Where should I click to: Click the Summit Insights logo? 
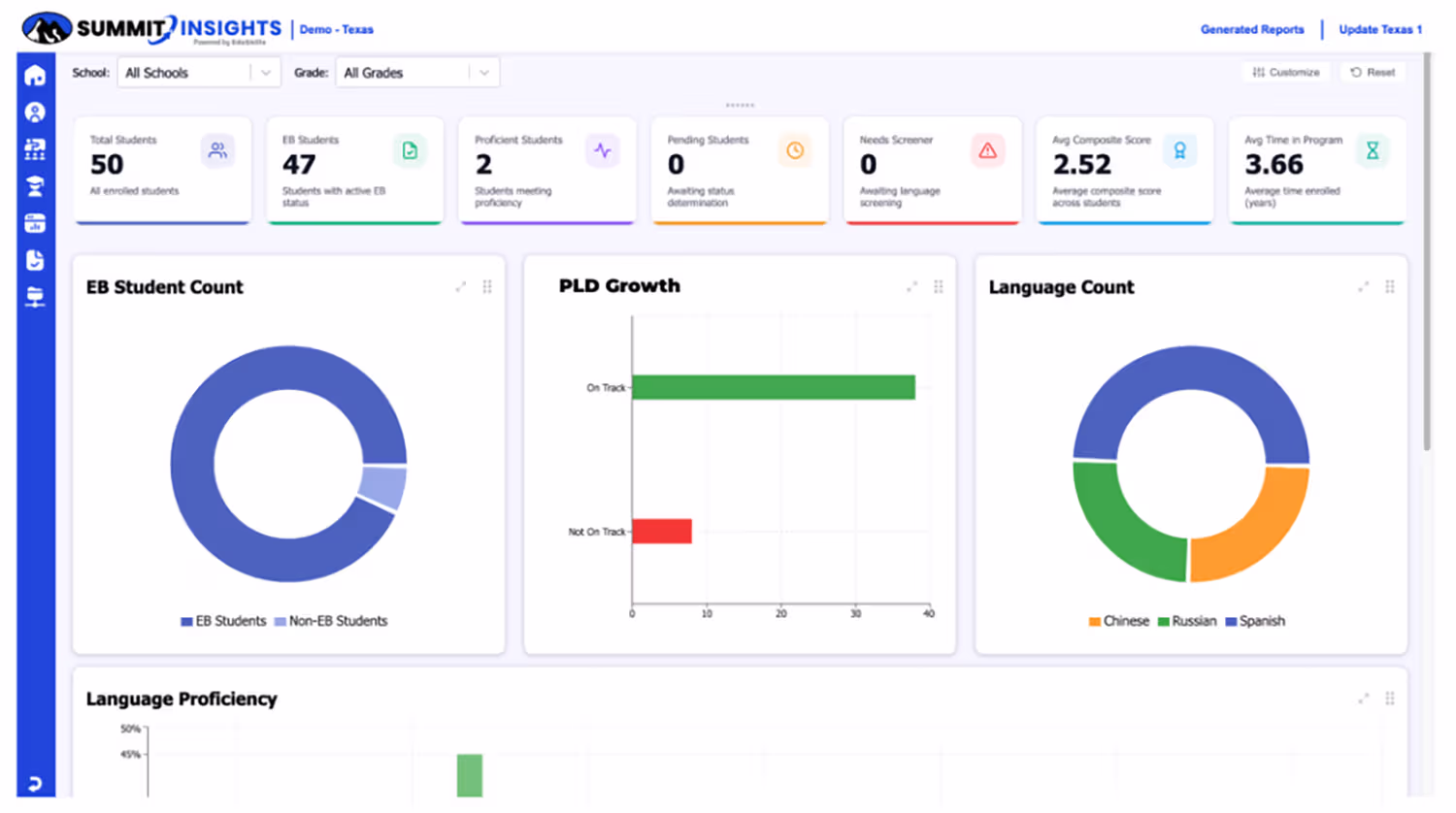(x=151, y=29)
